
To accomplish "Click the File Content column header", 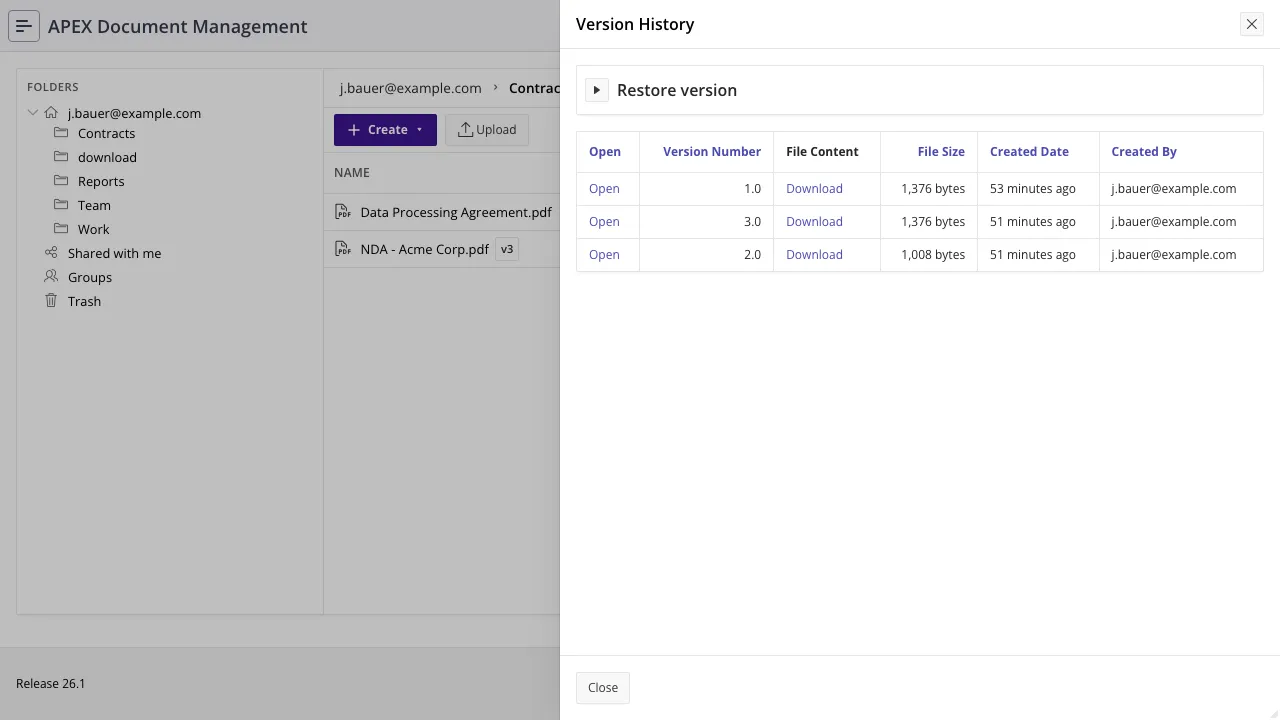I will tap(822, 152).
